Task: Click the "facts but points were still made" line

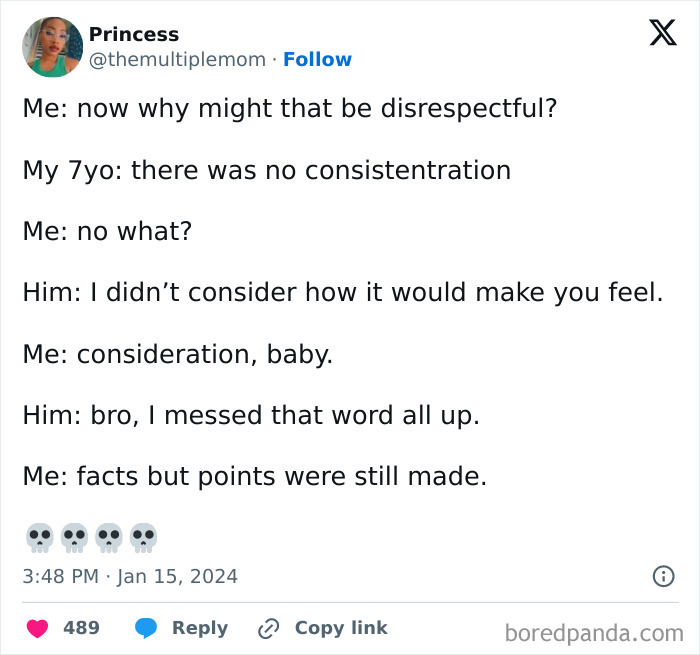Action: tap(254, 477)
